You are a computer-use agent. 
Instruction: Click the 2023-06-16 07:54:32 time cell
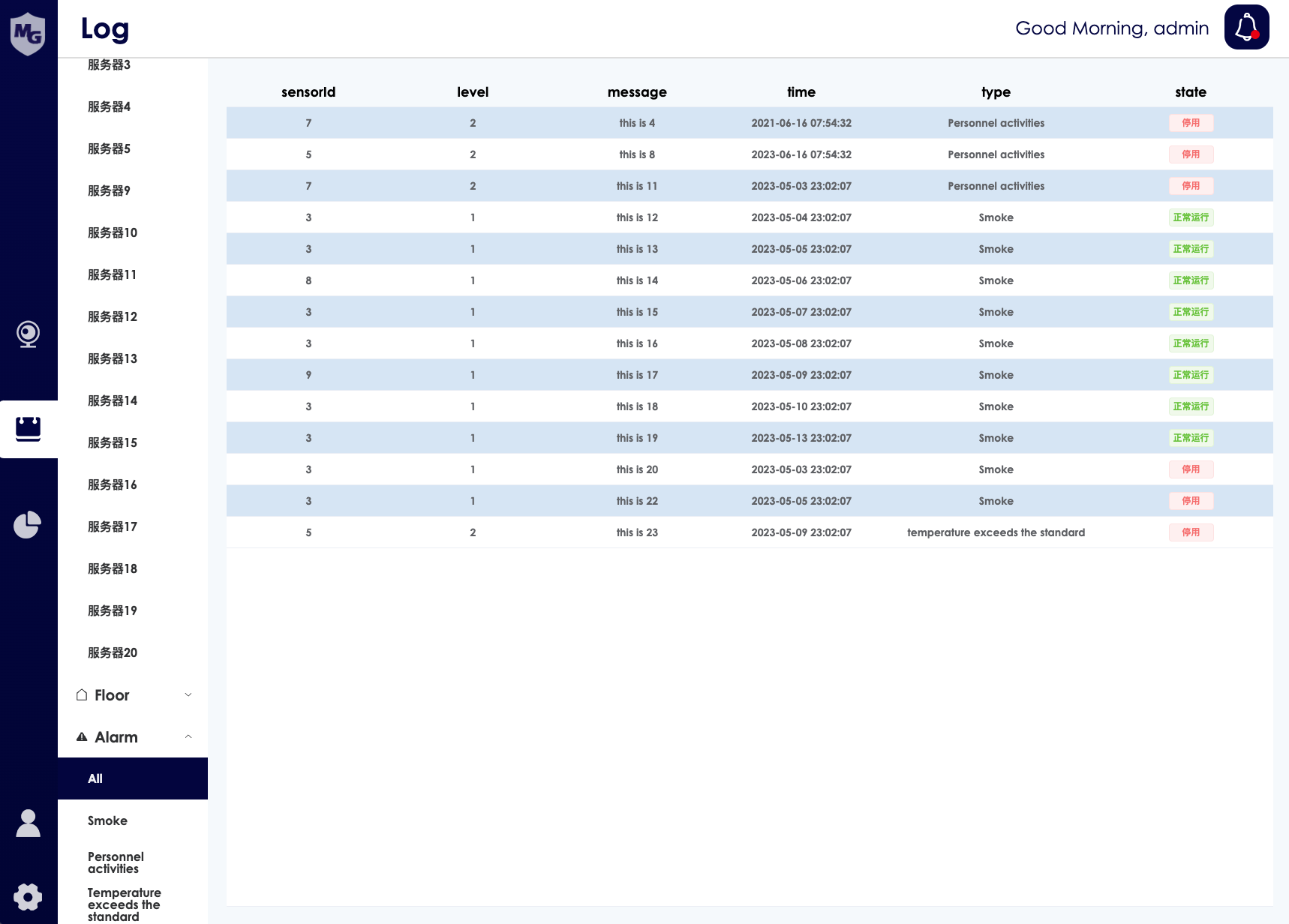pyautogui.click(x=801, y=154)
